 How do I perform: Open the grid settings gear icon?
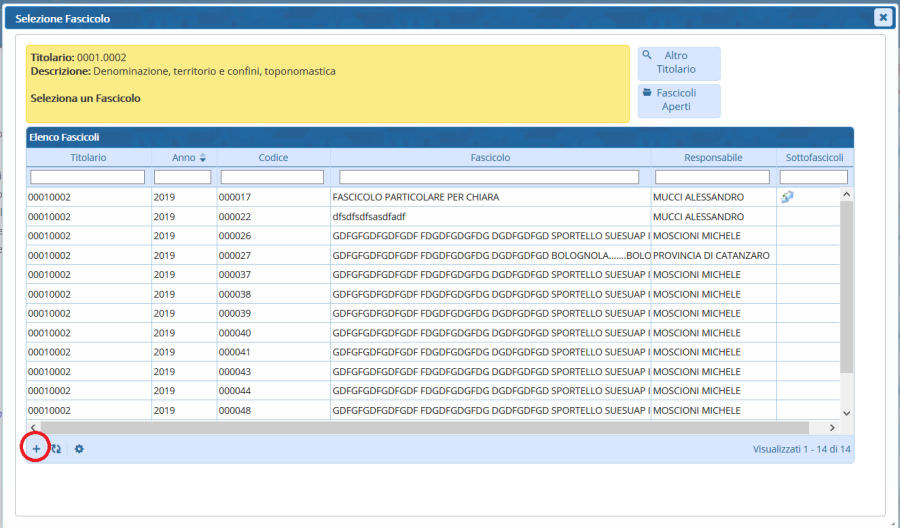point(79,449)
